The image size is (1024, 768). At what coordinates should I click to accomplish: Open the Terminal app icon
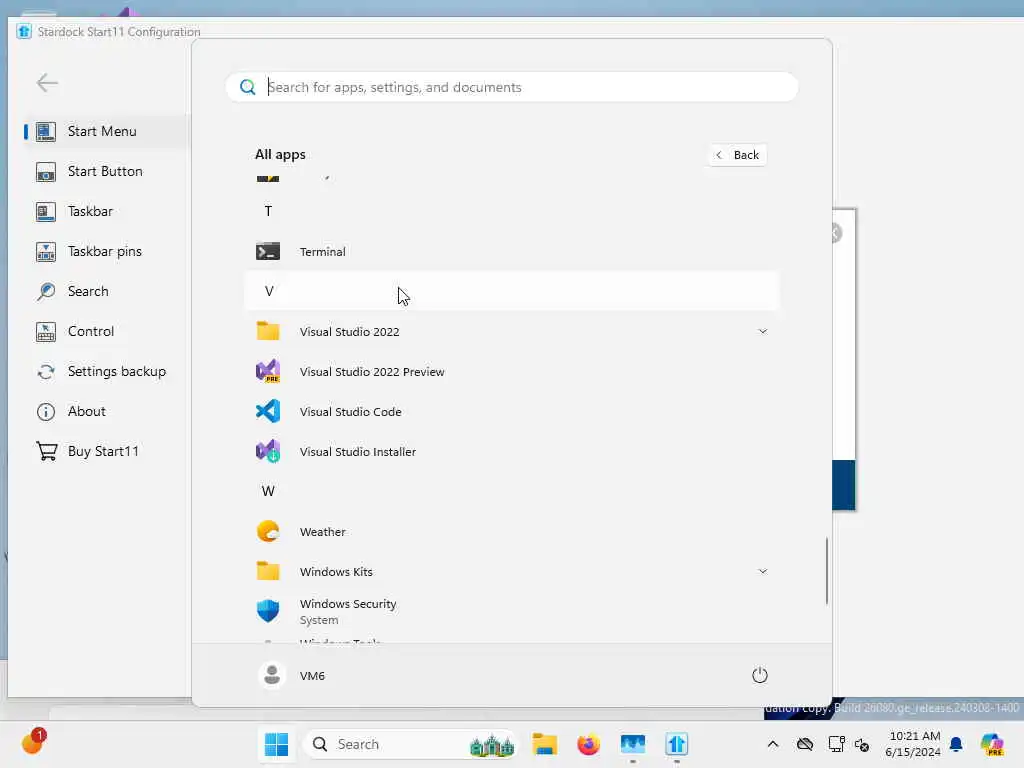point(268,251)
